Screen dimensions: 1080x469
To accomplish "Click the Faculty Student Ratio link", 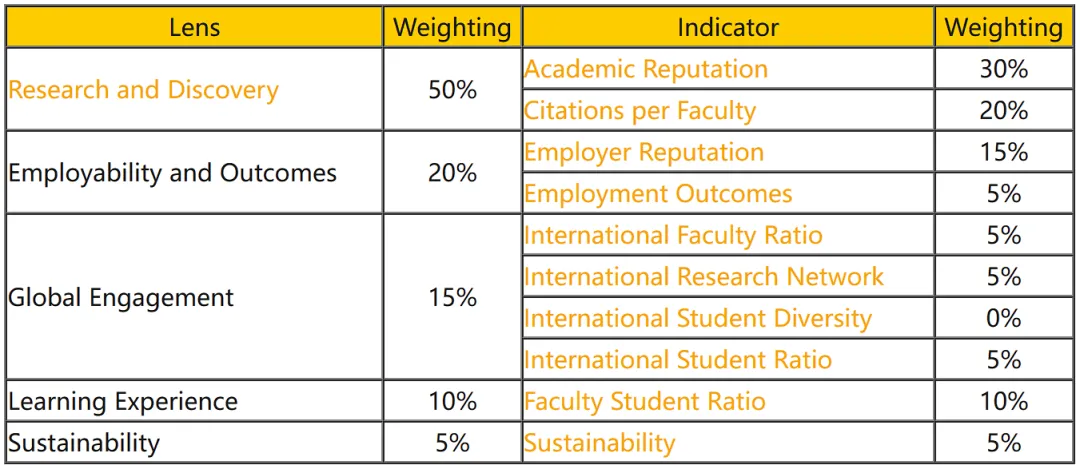I will [x=645, y=401].
